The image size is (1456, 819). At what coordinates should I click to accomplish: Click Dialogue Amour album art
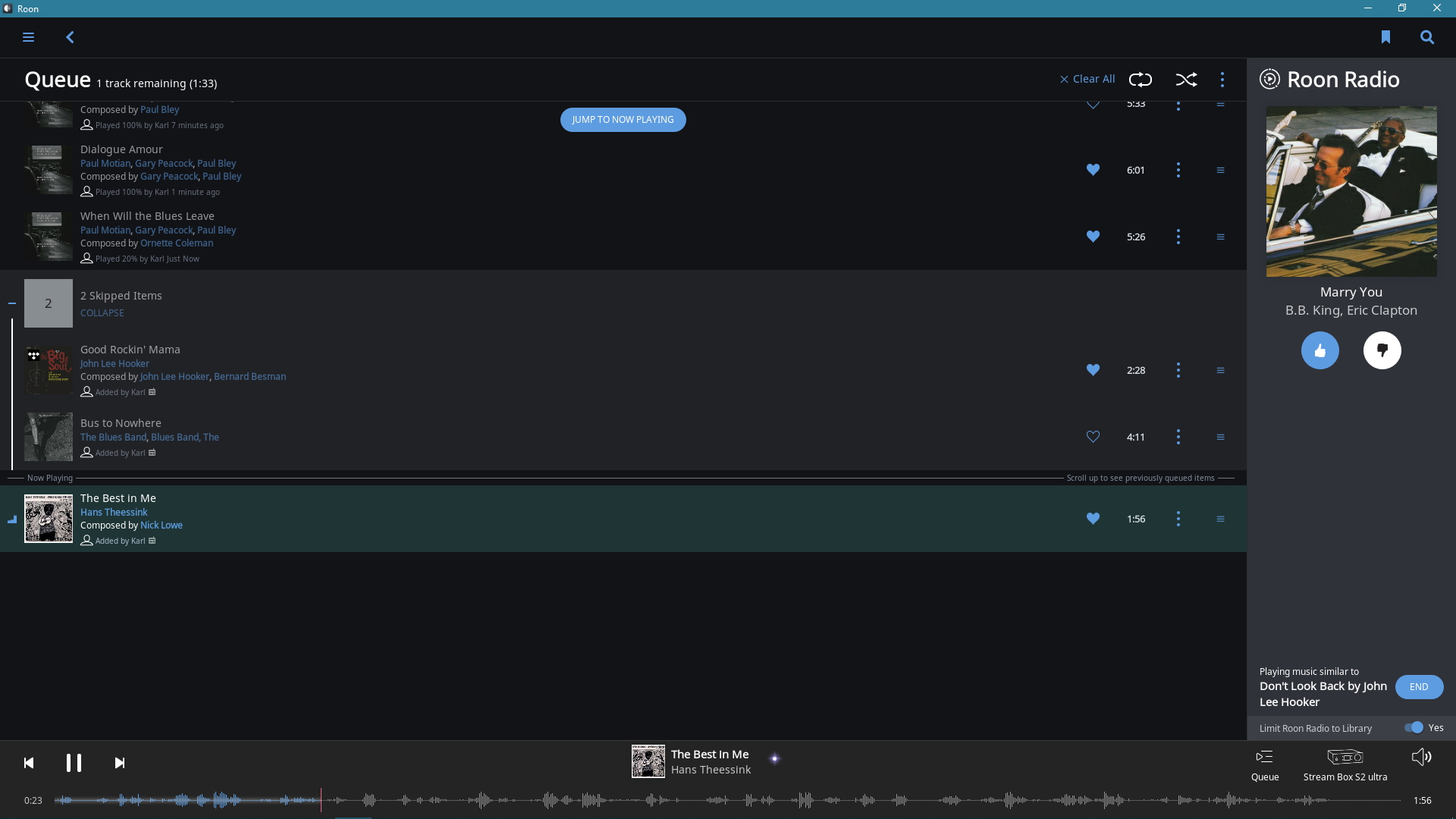pos(49,170)
